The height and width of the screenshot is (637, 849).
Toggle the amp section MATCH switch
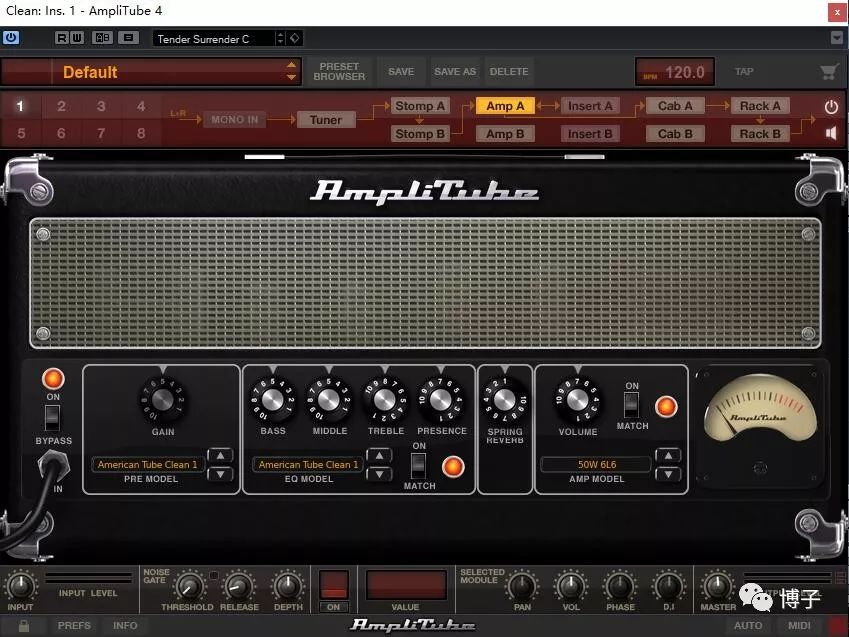click(631, 405)
